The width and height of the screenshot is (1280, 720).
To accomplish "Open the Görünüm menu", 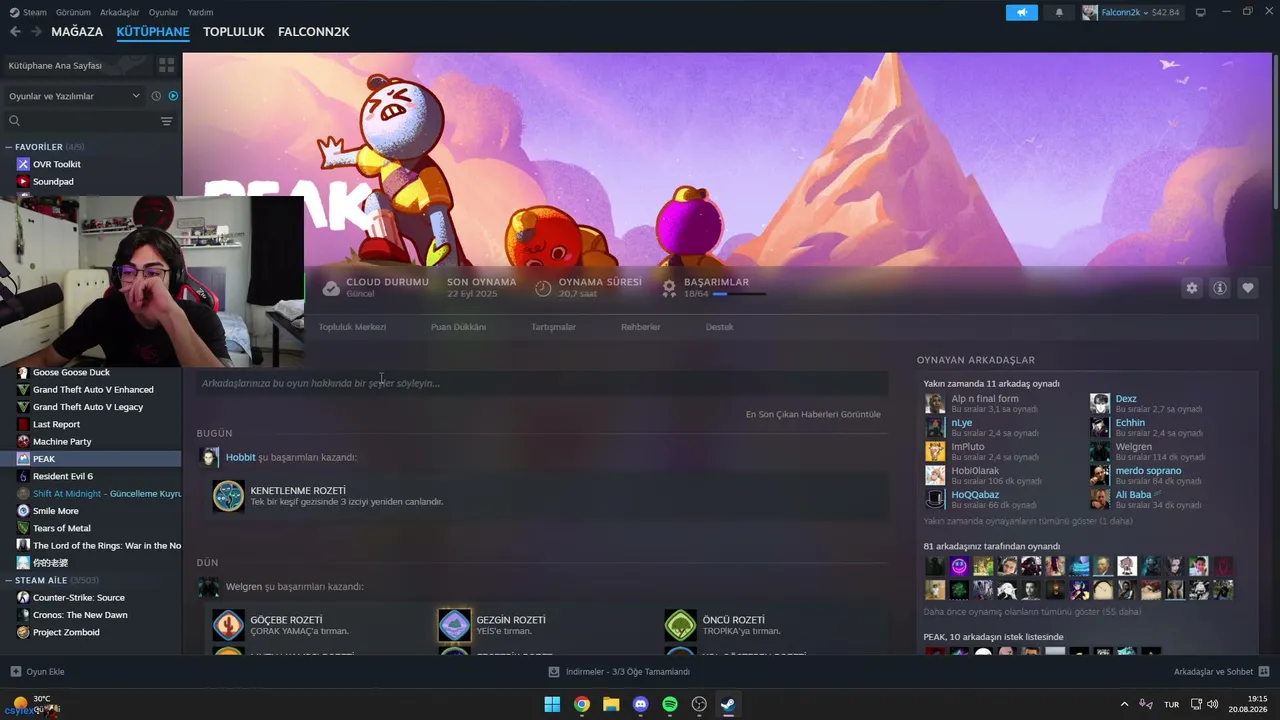I will coord(73,12).
